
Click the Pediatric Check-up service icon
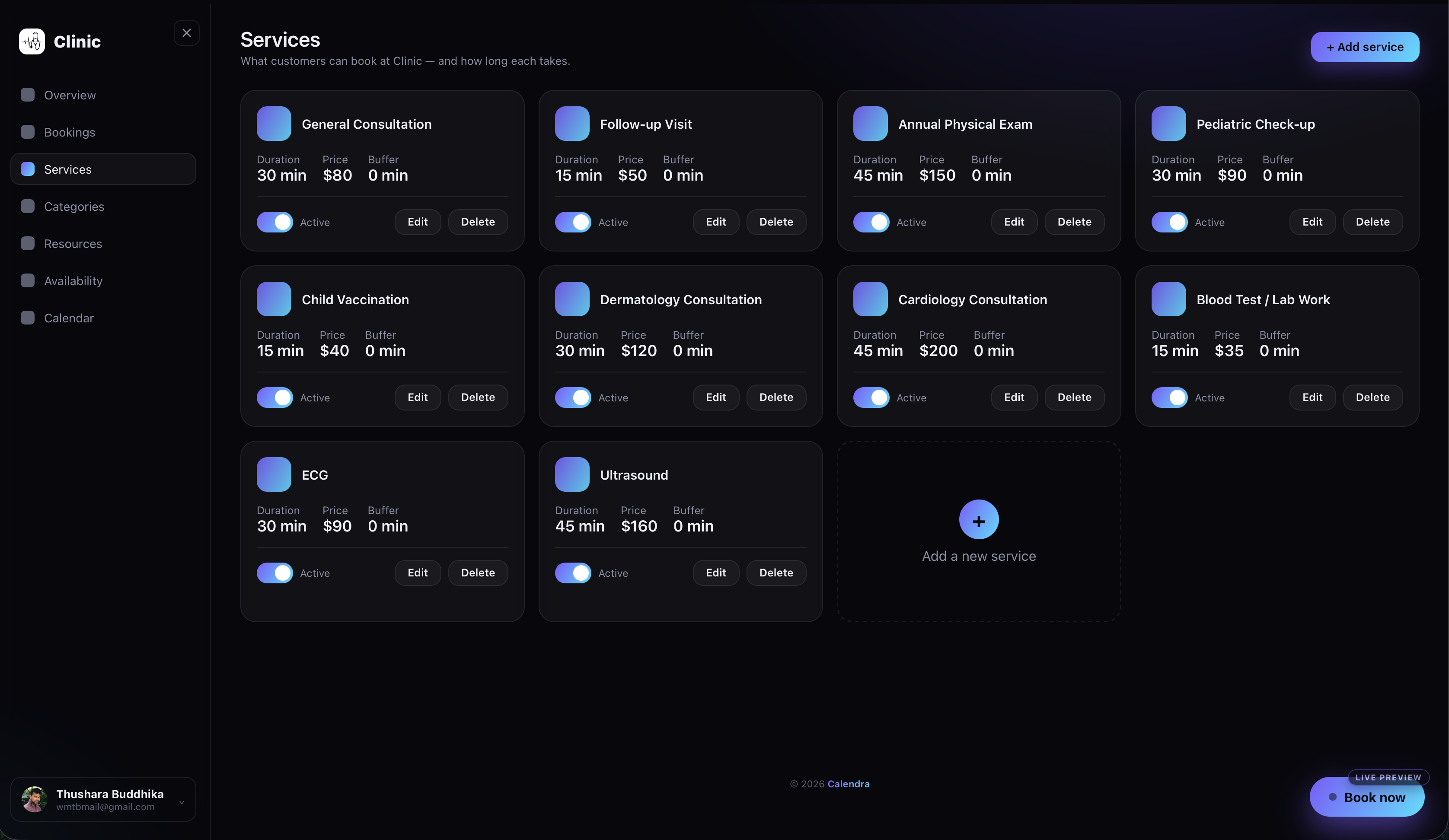(x=1168, y=124)
